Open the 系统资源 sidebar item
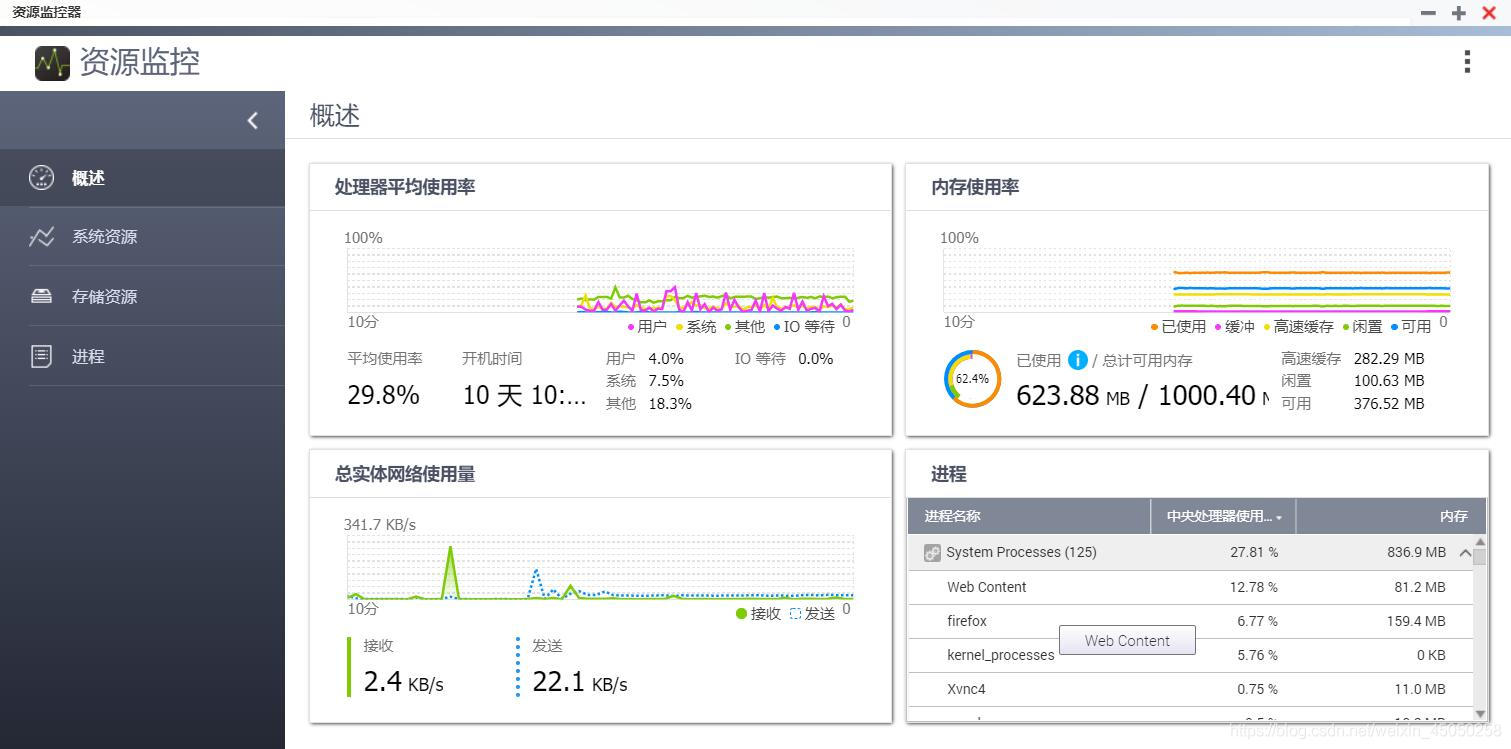Viewport: 1511px width, 749px height. (142, 237)
